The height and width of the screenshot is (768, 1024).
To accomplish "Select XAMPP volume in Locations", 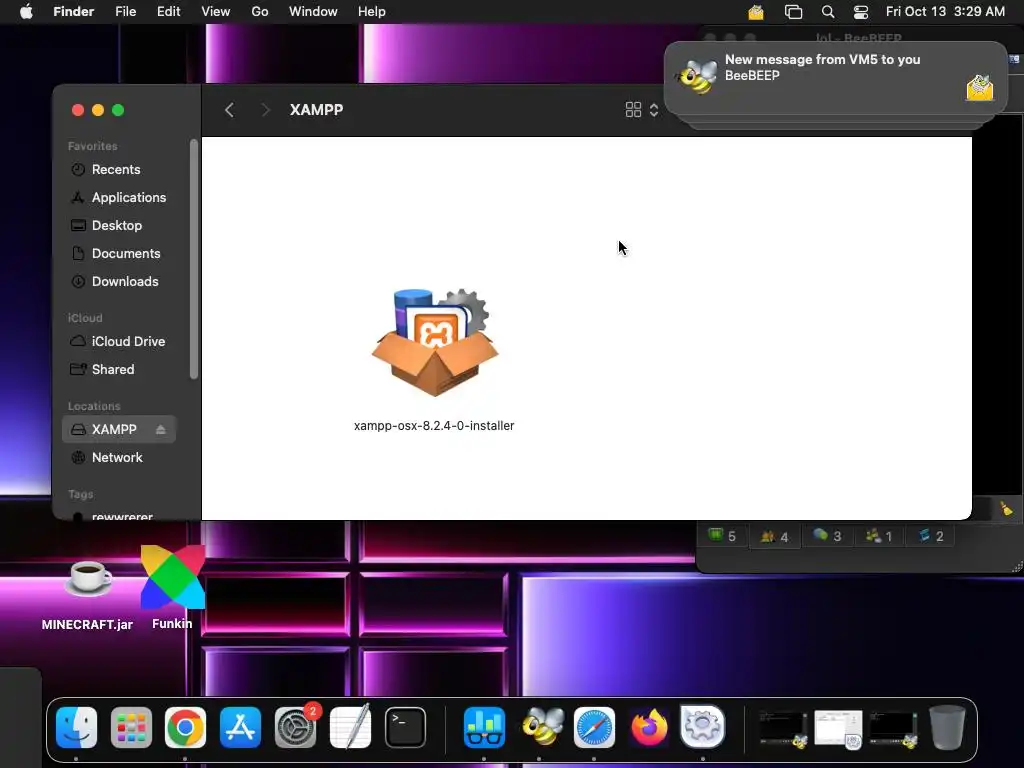I will click(x=119, y=430).
